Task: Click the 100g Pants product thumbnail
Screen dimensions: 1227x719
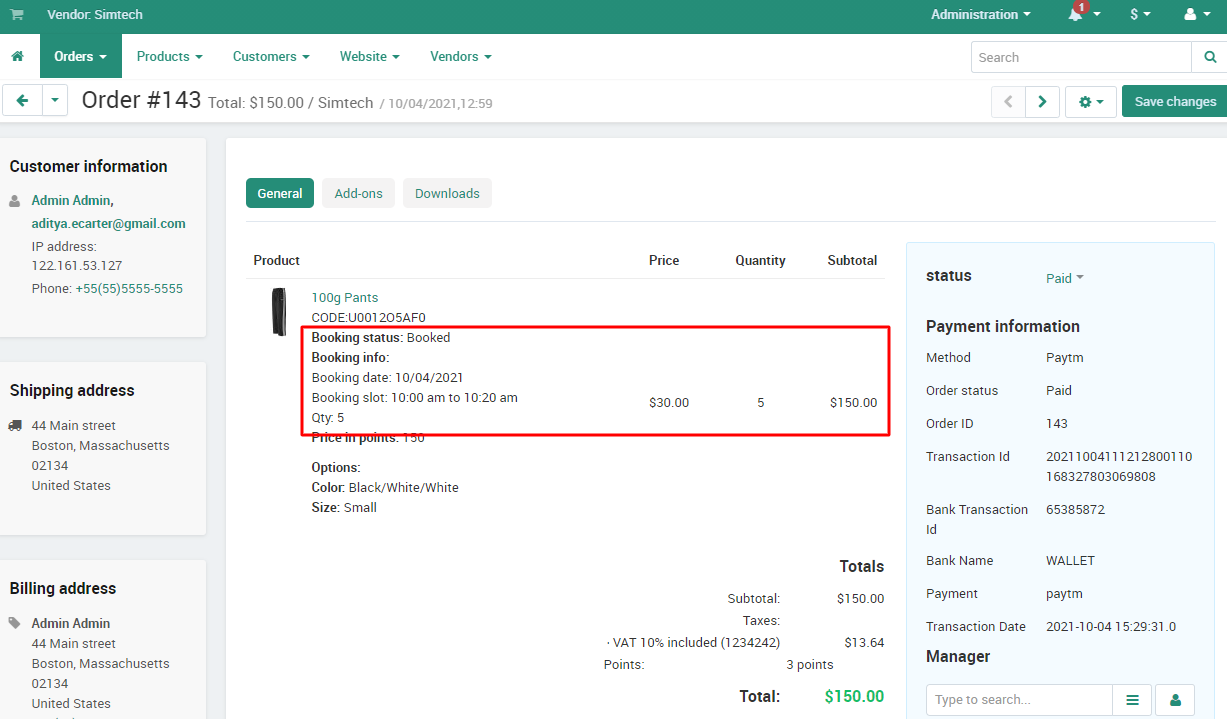Action: [279, 312]
